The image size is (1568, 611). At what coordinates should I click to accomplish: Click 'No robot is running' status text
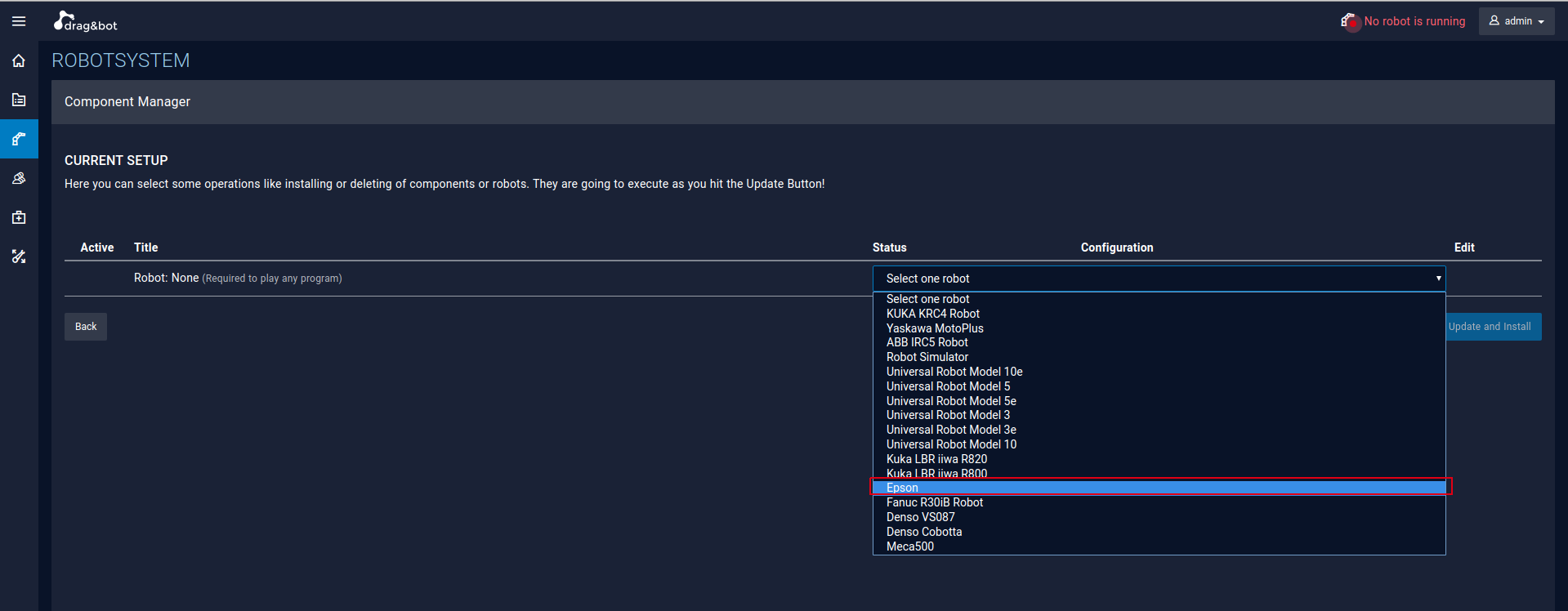pos(1414,21)
